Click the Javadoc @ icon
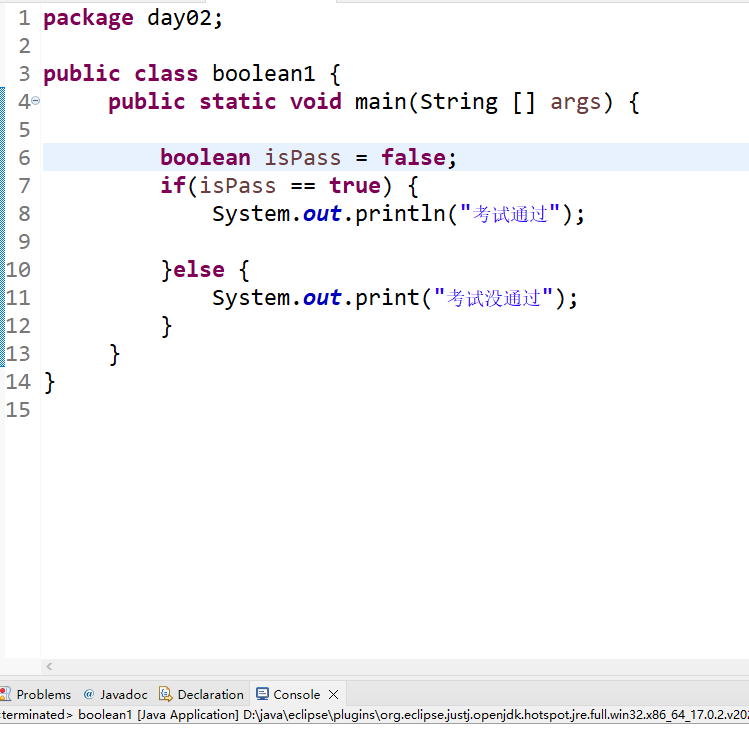Screen dimensions: 749x729 (x=88, y=694)
